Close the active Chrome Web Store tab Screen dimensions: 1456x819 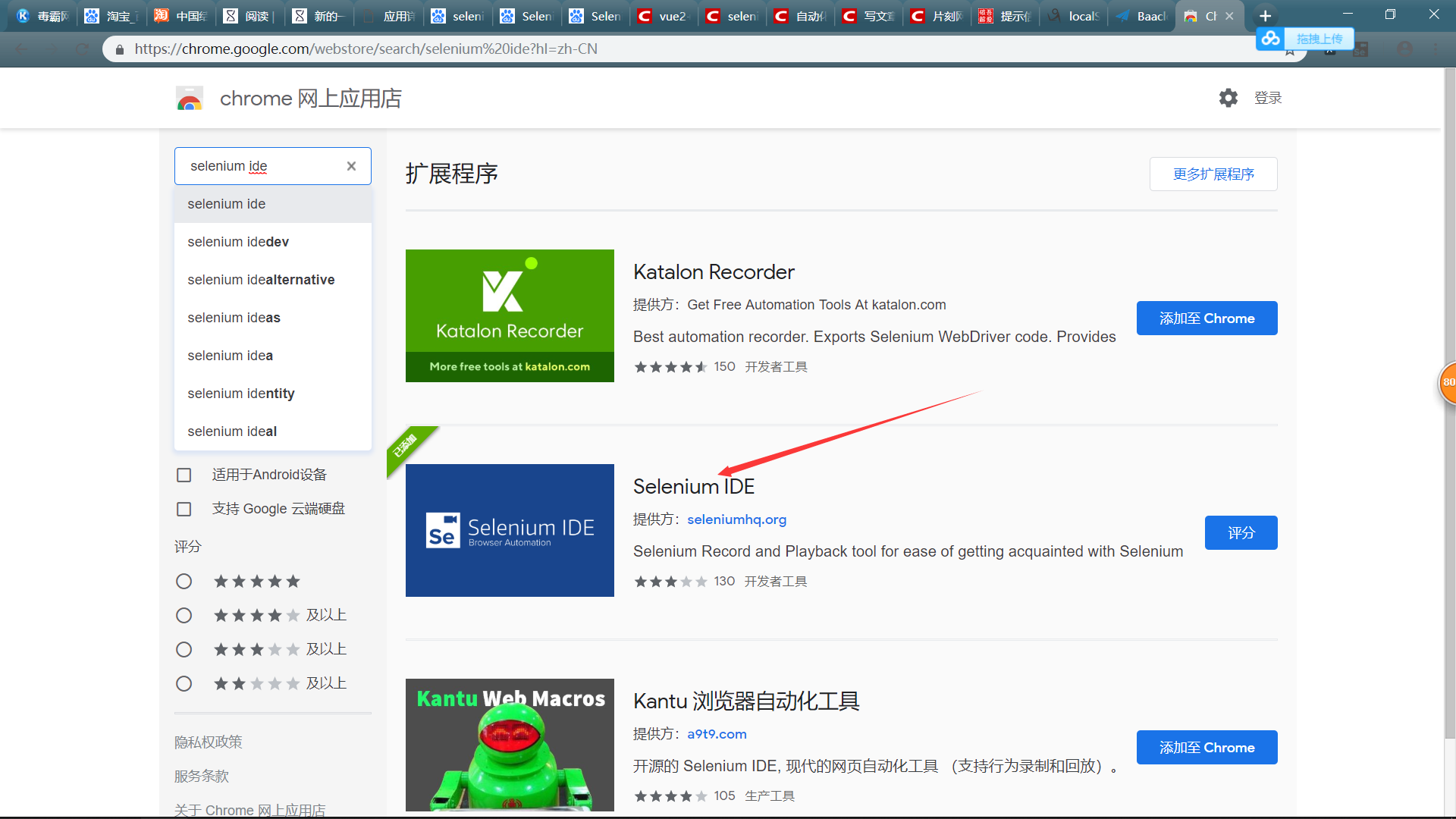click(x=1229, y=16)
